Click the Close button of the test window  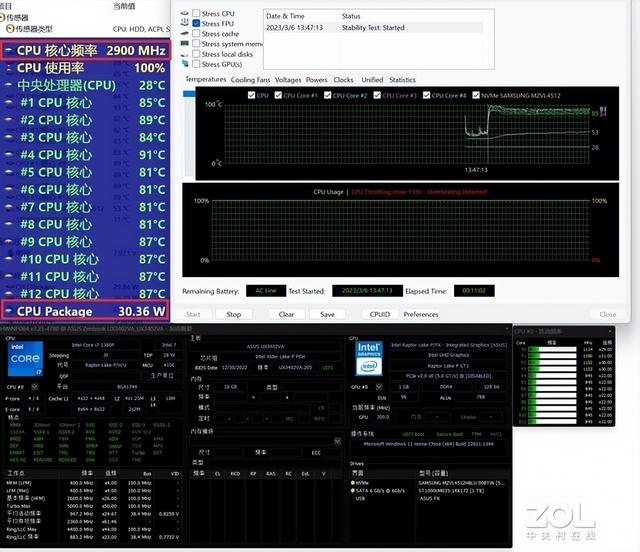click(x=608, y=314)
